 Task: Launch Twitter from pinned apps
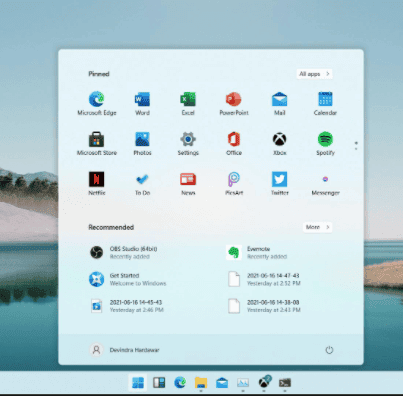(279, 183)
